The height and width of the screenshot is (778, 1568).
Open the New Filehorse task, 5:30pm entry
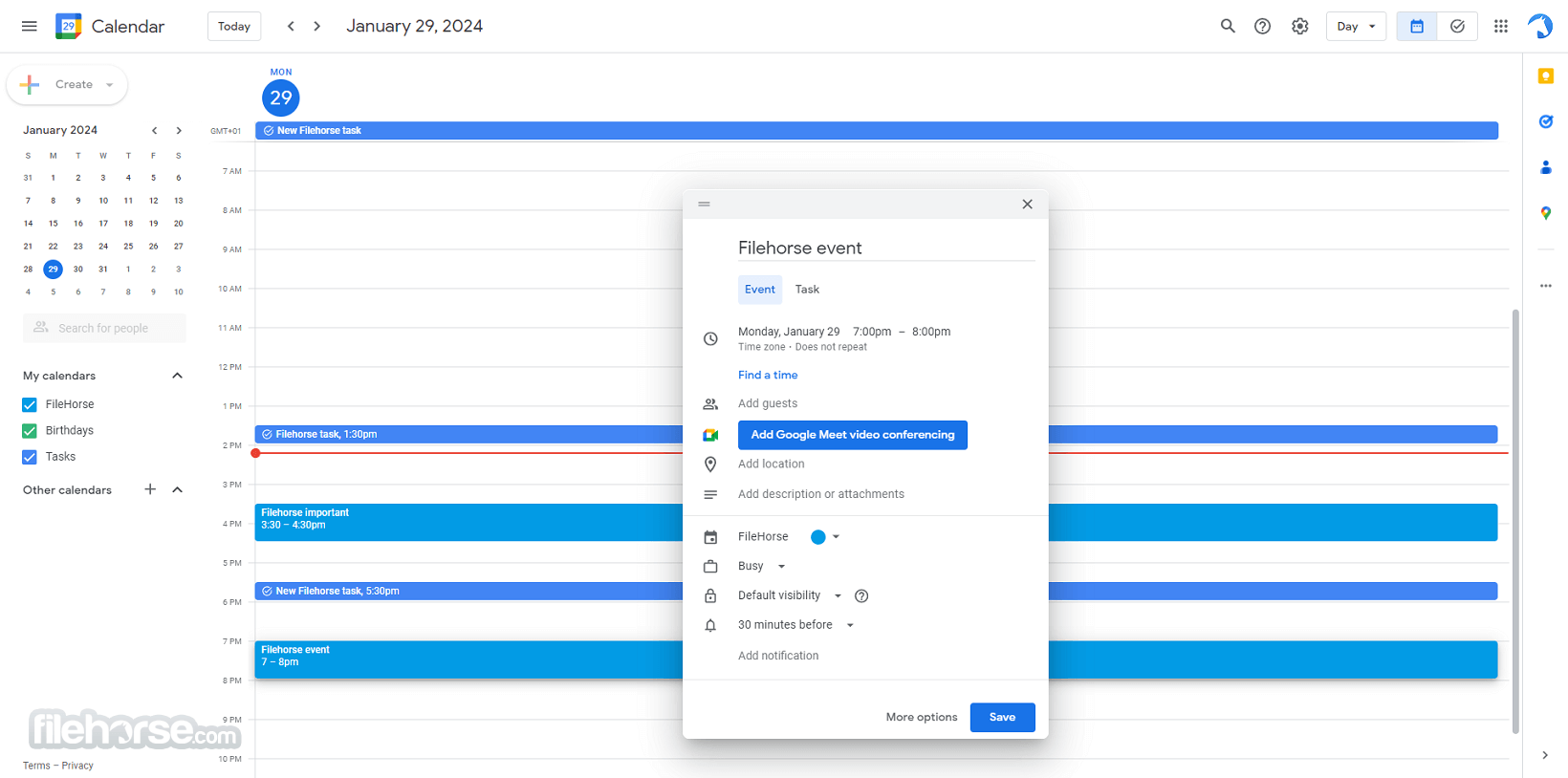(468, 591)
